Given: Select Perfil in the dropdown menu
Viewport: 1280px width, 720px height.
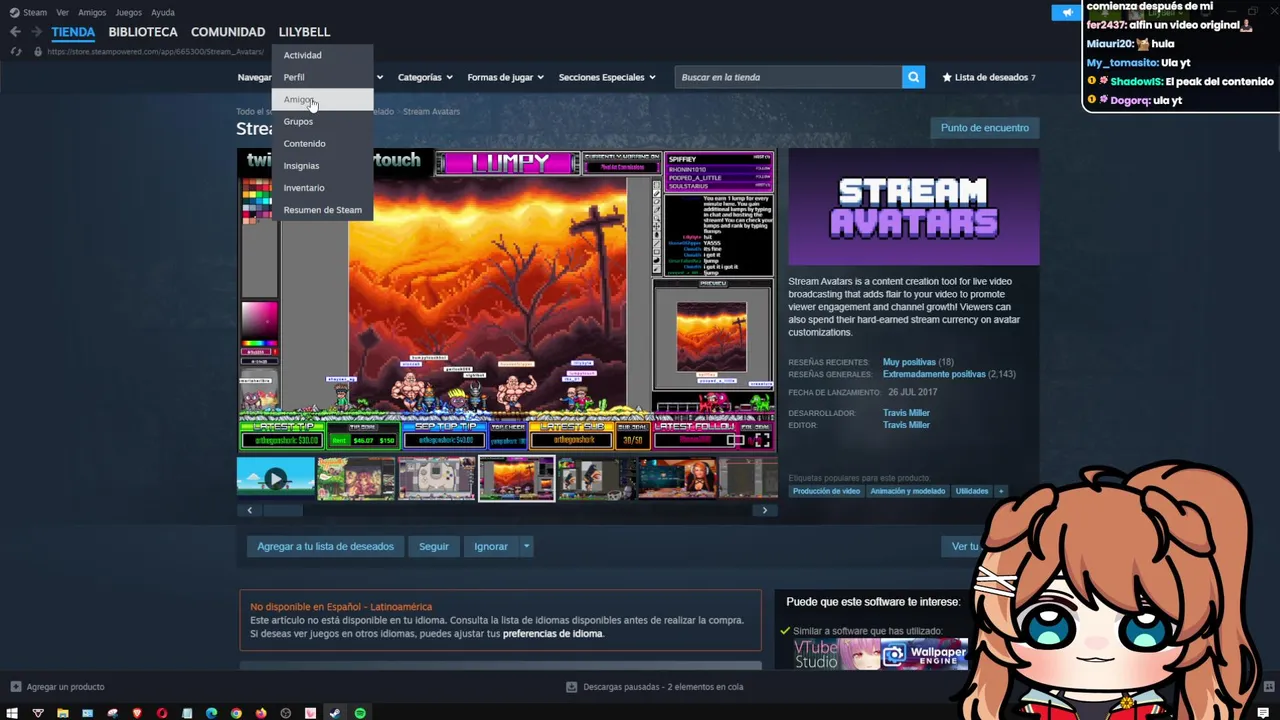Looking at the screenshot, I should (x=322, y=77).
